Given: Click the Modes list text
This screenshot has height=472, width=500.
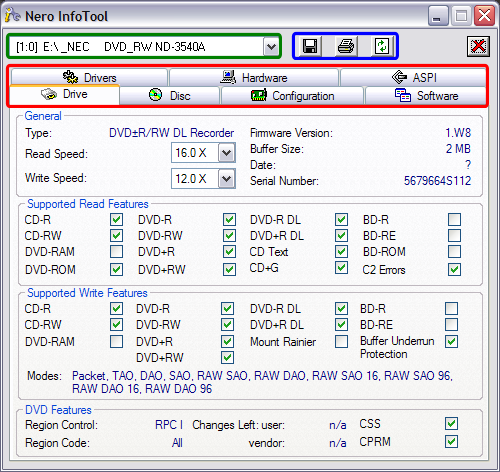Looking at the screenshot, I should [262, 382].
